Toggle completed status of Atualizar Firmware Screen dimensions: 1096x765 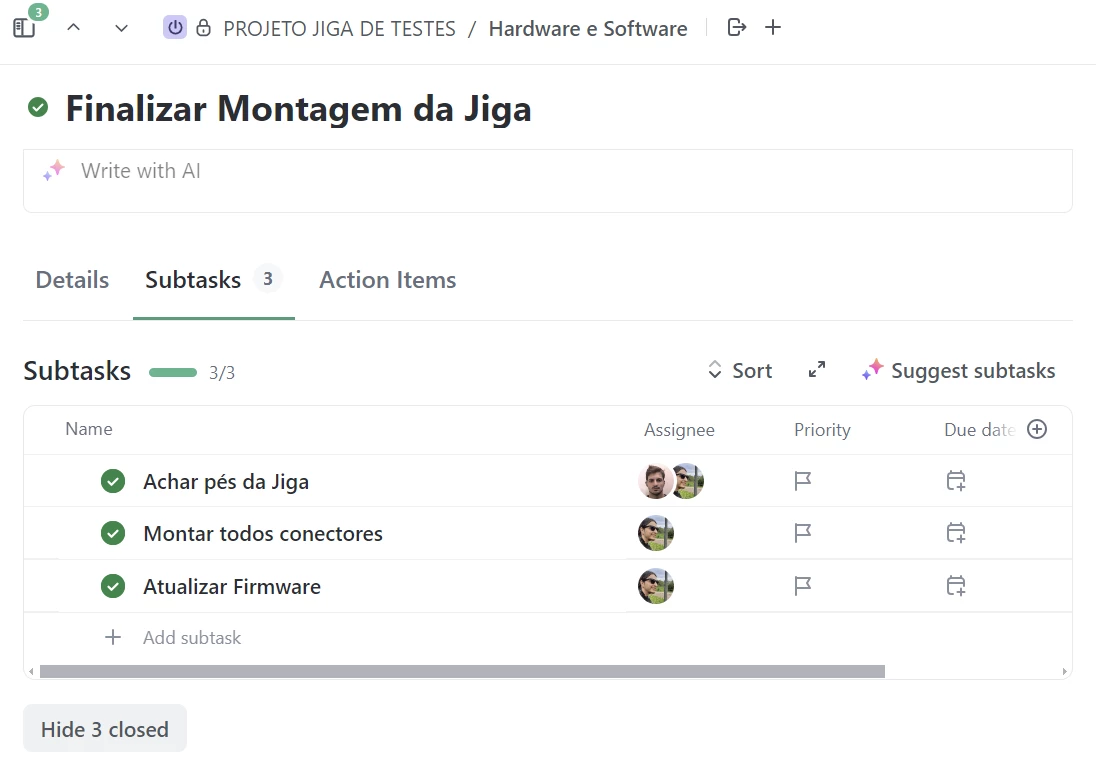click(113, 586)
